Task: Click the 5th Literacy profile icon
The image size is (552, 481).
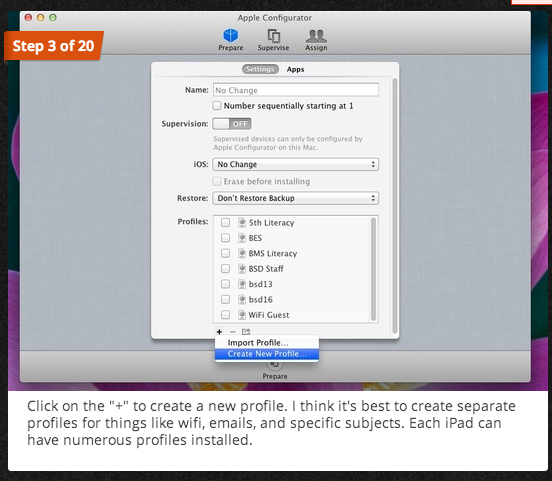Action: 242,223
